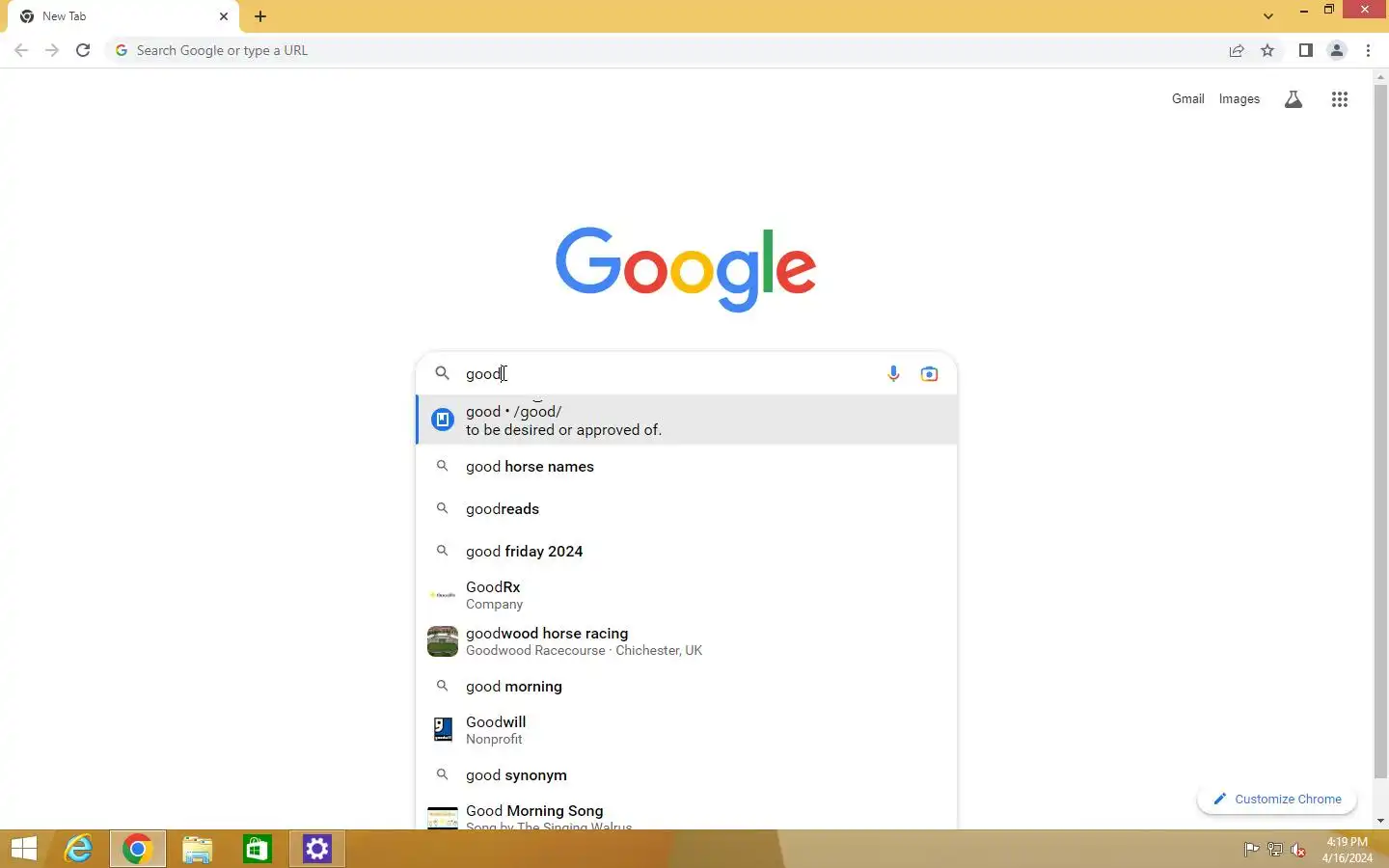
Task: Click Customize Chrome button
Action: click(x=1276, y=799)
